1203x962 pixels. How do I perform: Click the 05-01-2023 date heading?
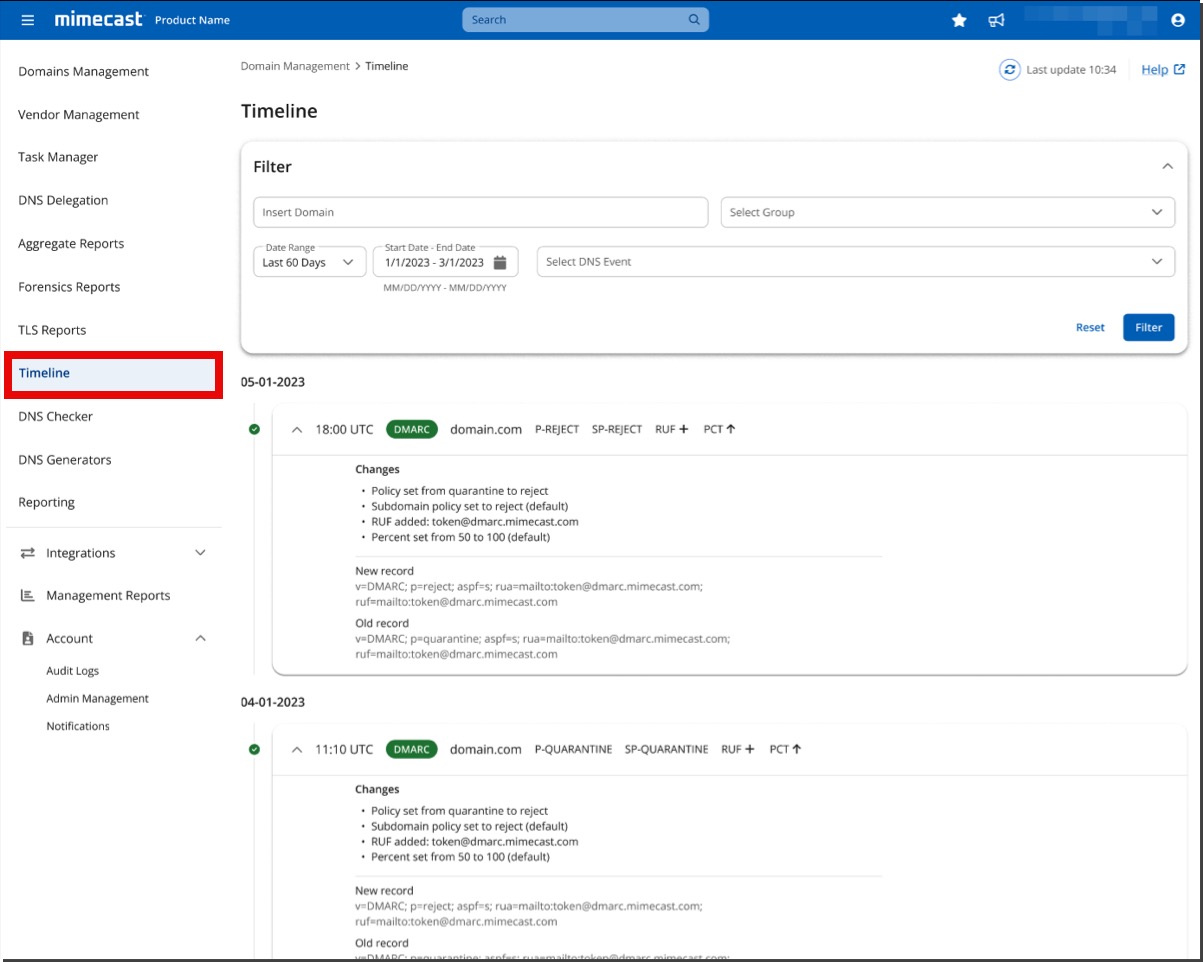click(273, 382)
